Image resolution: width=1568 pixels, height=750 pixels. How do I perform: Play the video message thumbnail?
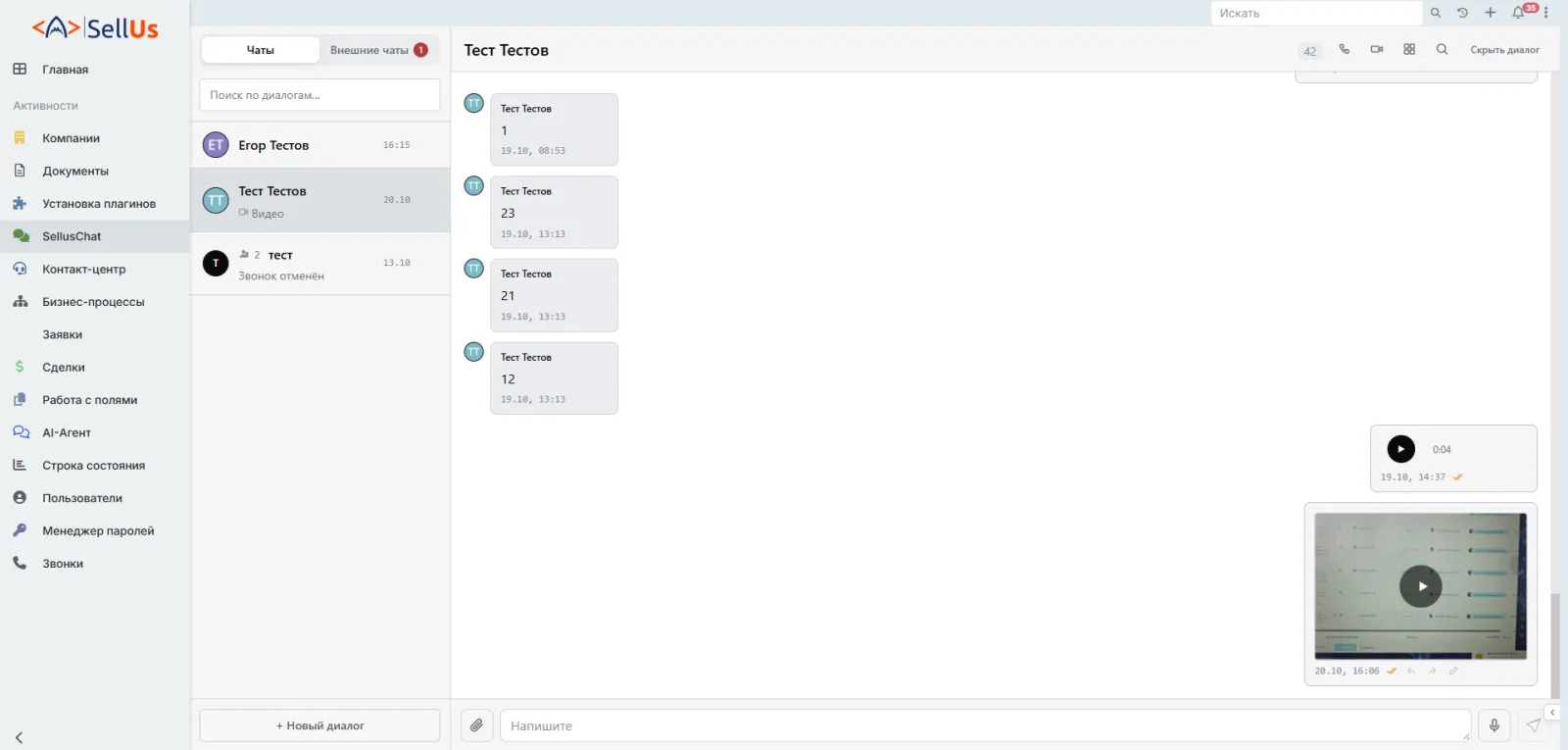click(x=1421, y=586)
